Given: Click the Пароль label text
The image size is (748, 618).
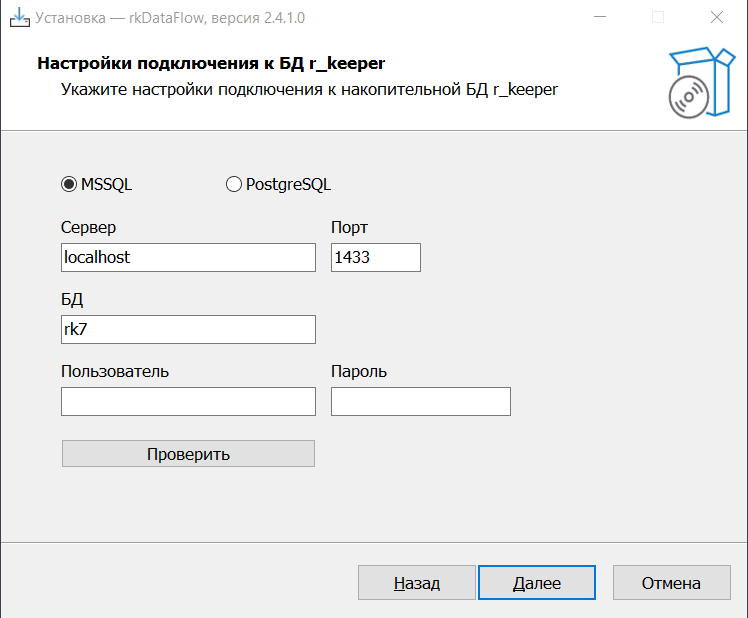Looking at the screenshot, I should click(x=359, y=372).
